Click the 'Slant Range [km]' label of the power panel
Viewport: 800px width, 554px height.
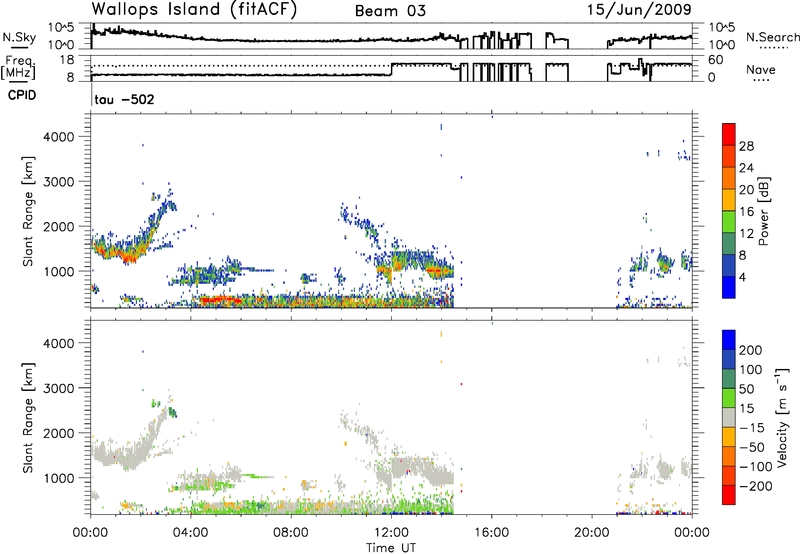tap(28, 211)
